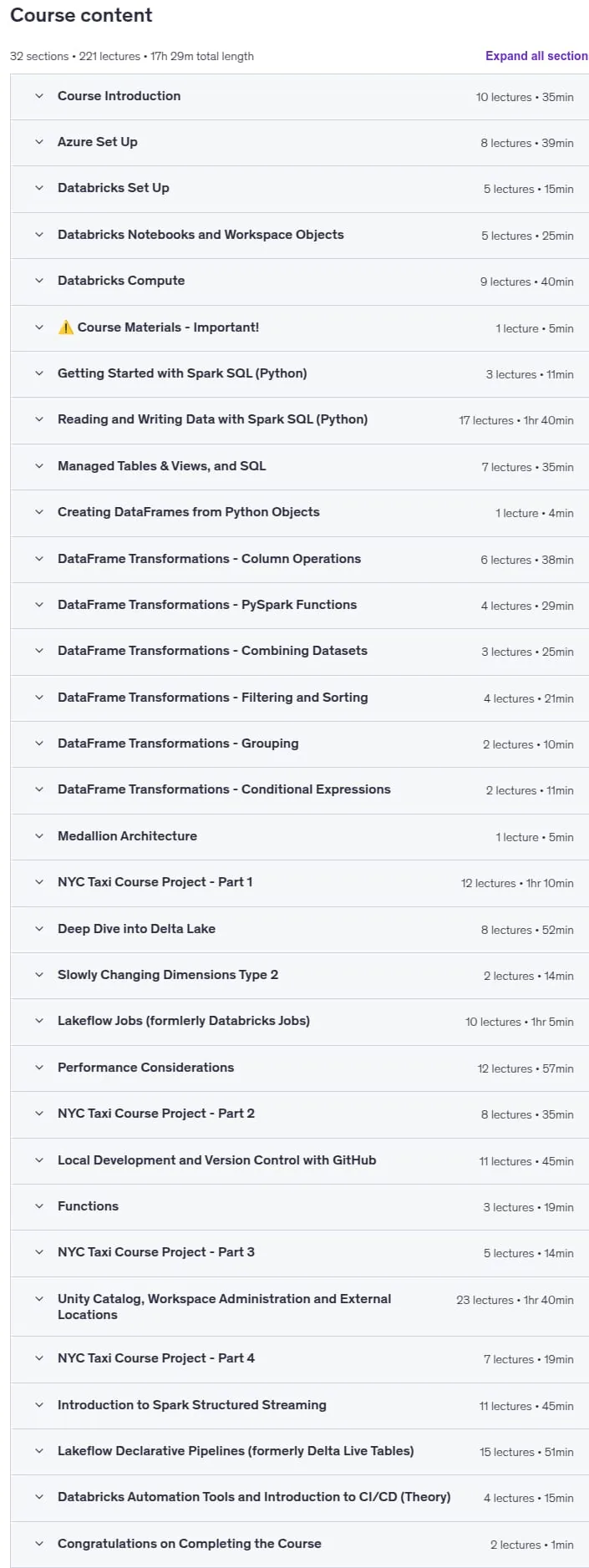Open NYC Taxi Course Project - Part 1
The image size is (589, 1568).
[299, 882]
